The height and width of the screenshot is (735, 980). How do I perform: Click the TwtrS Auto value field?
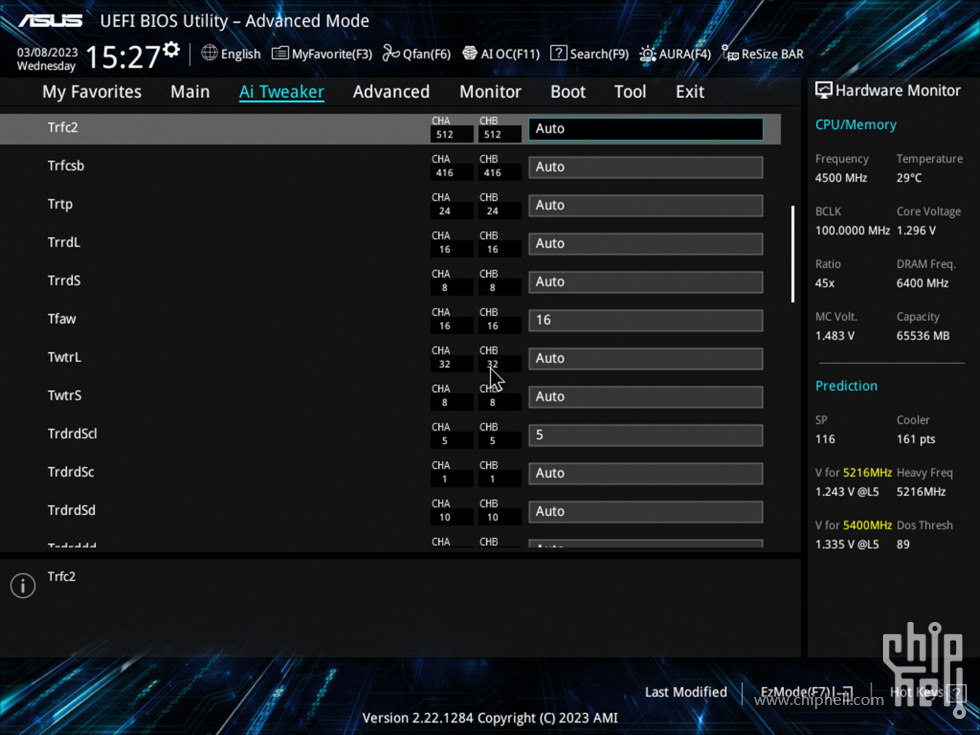[x=646, y=397]
